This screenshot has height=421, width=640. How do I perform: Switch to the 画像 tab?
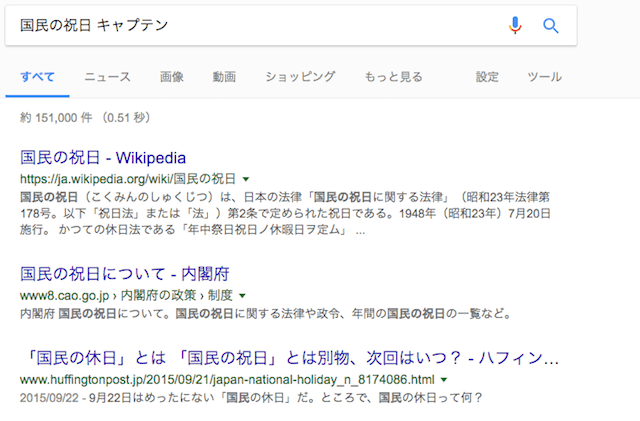point(171,77)
